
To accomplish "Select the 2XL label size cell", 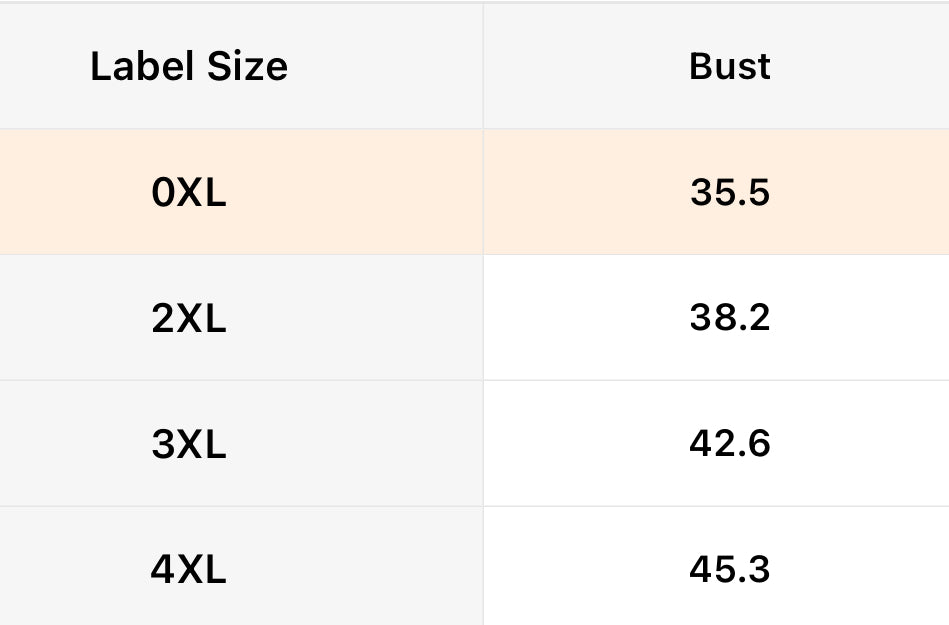I will coord(189,319).
